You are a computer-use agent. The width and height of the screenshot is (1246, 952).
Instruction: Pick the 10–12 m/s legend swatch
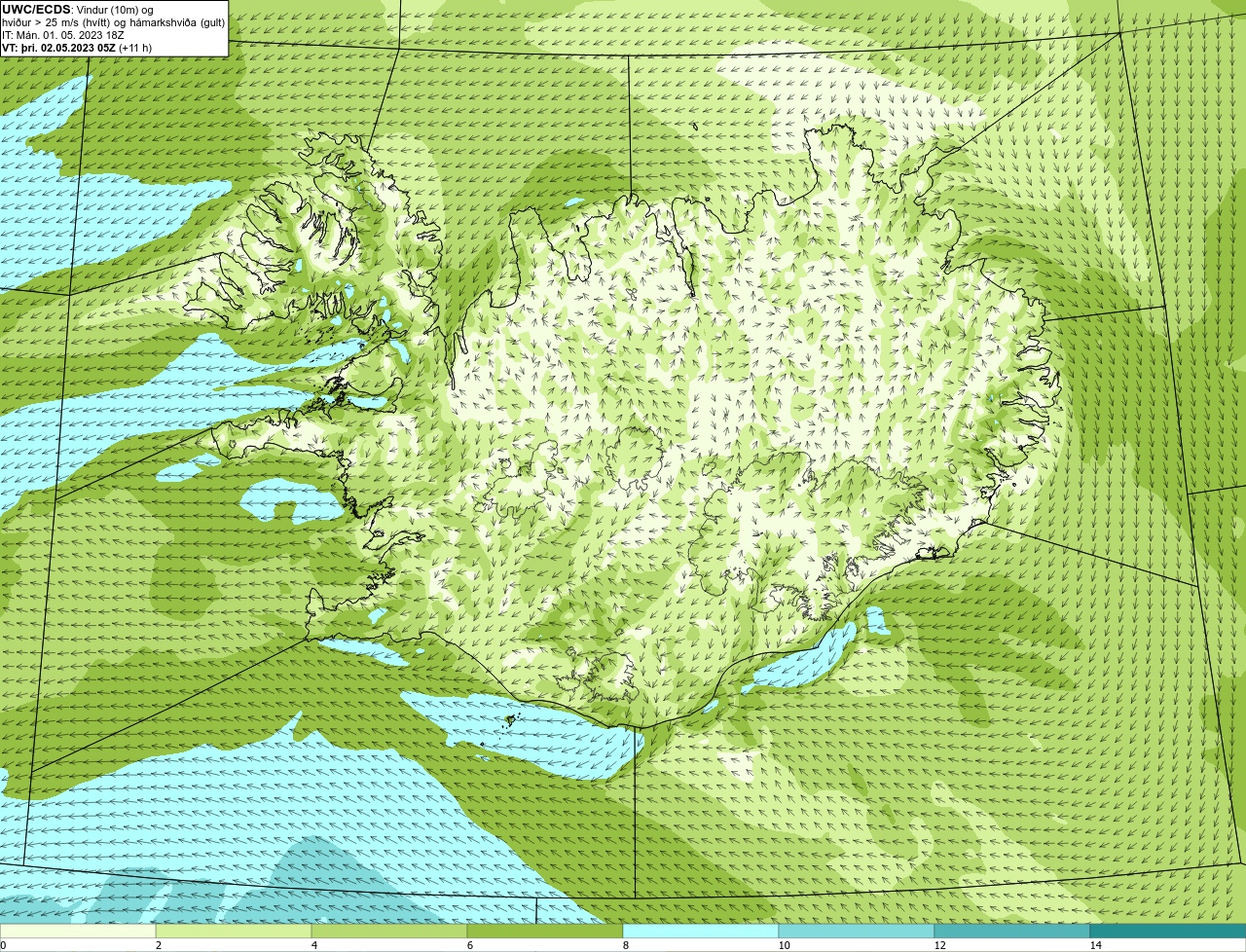pyautogui.click(x=857, y=931)
